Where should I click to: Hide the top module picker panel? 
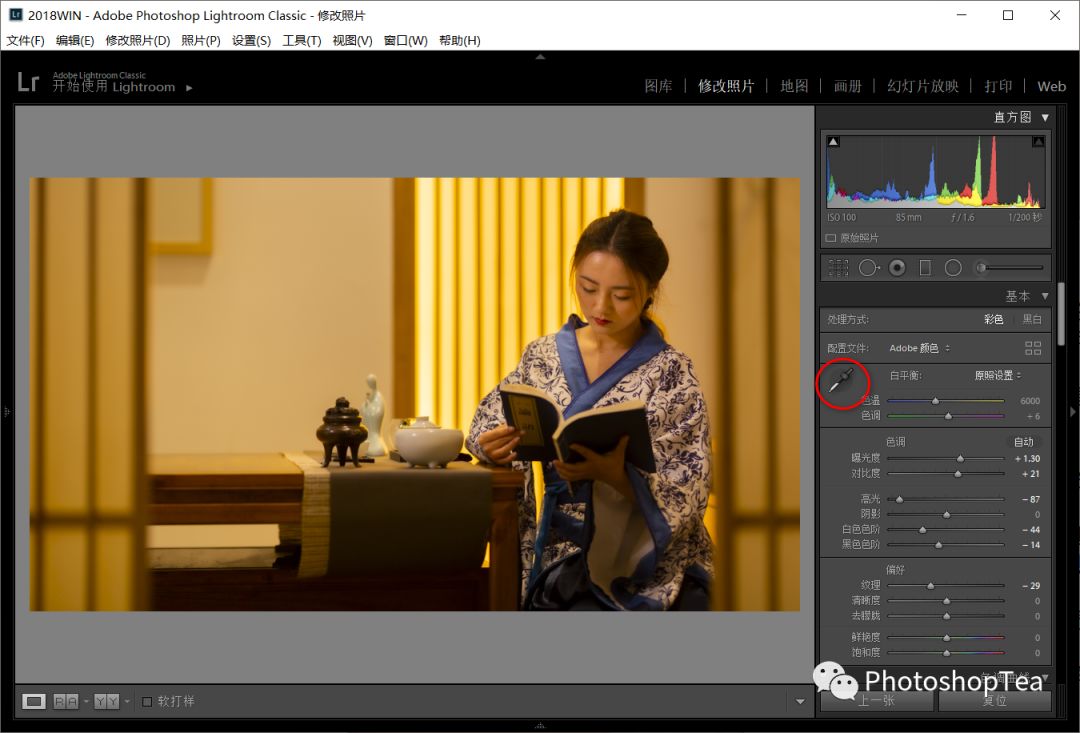(540, 56)
